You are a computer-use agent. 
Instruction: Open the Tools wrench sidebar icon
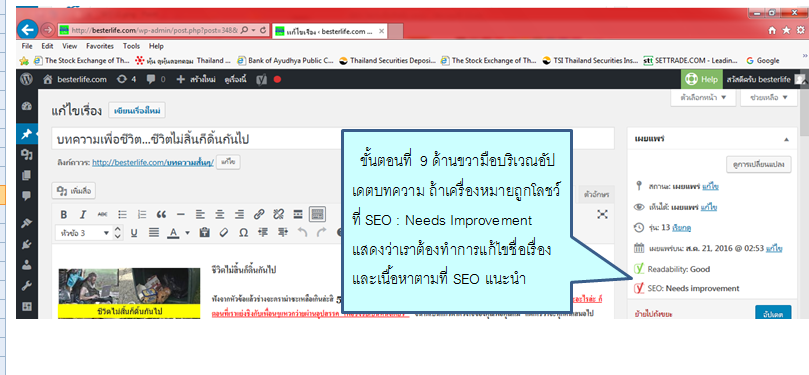click(x=27, y=285)
